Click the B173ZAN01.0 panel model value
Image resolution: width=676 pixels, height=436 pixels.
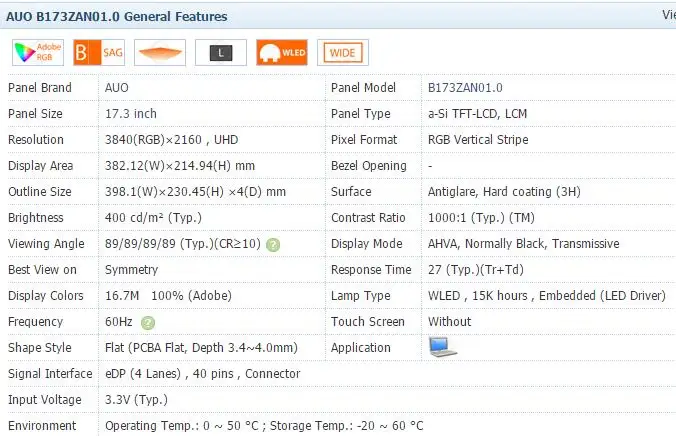click(x=465, y=88)
